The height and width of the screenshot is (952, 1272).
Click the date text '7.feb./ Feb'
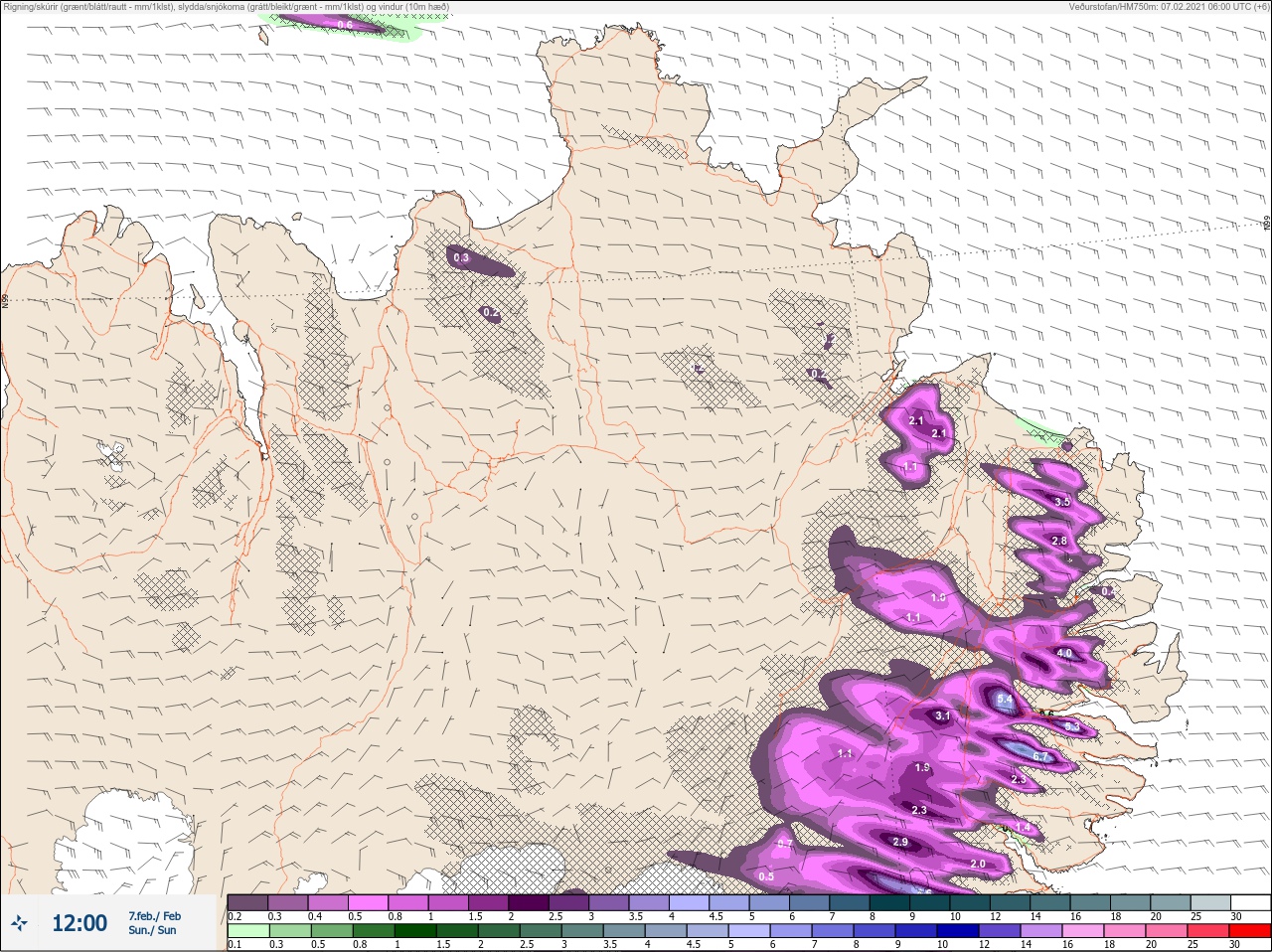coord(155,916)
